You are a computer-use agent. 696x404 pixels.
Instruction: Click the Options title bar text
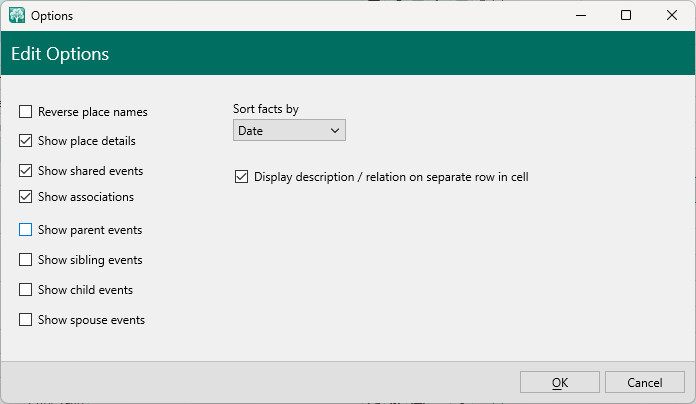click(x=52, y=16)
